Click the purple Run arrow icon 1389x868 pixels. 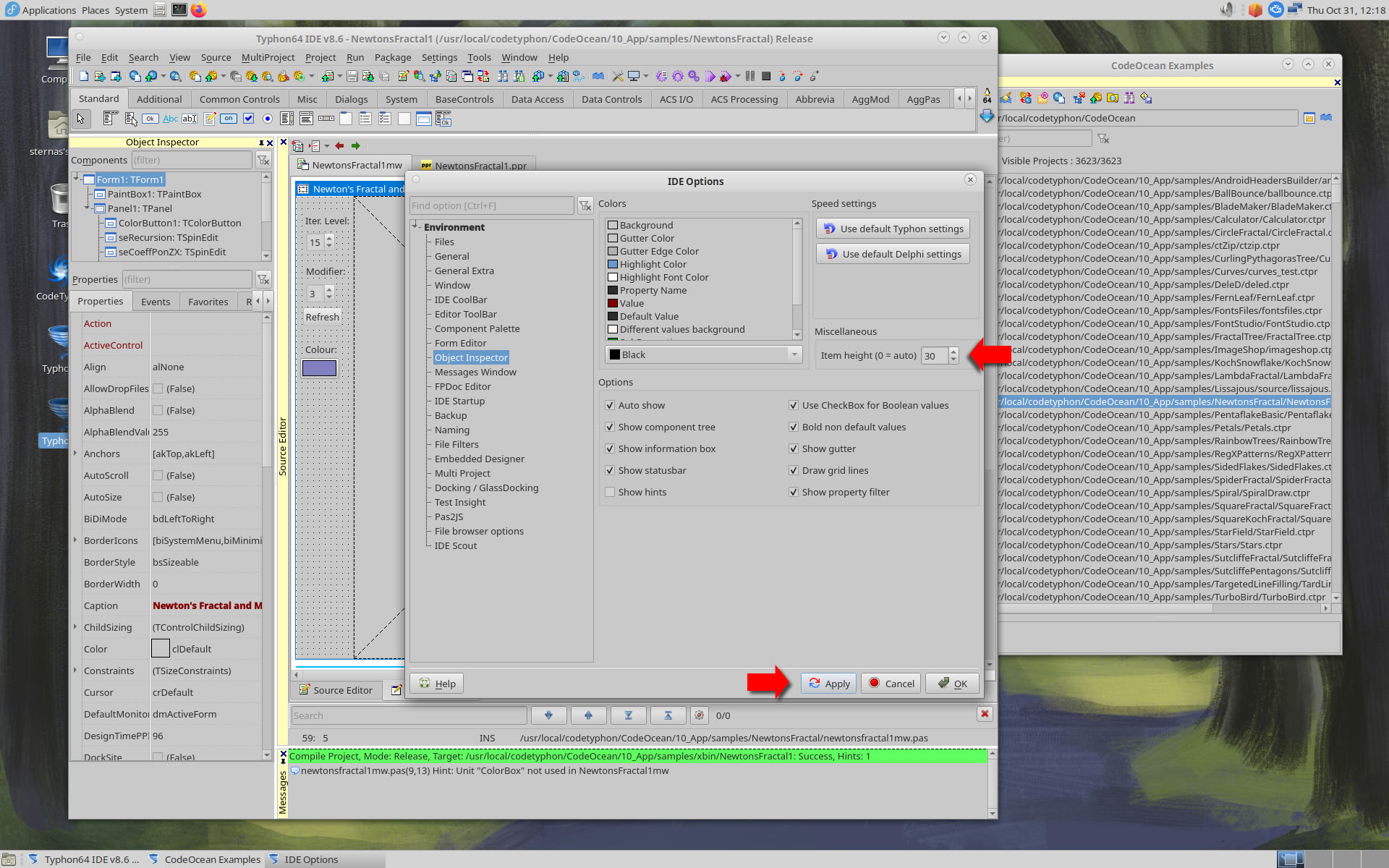point(710,76)
